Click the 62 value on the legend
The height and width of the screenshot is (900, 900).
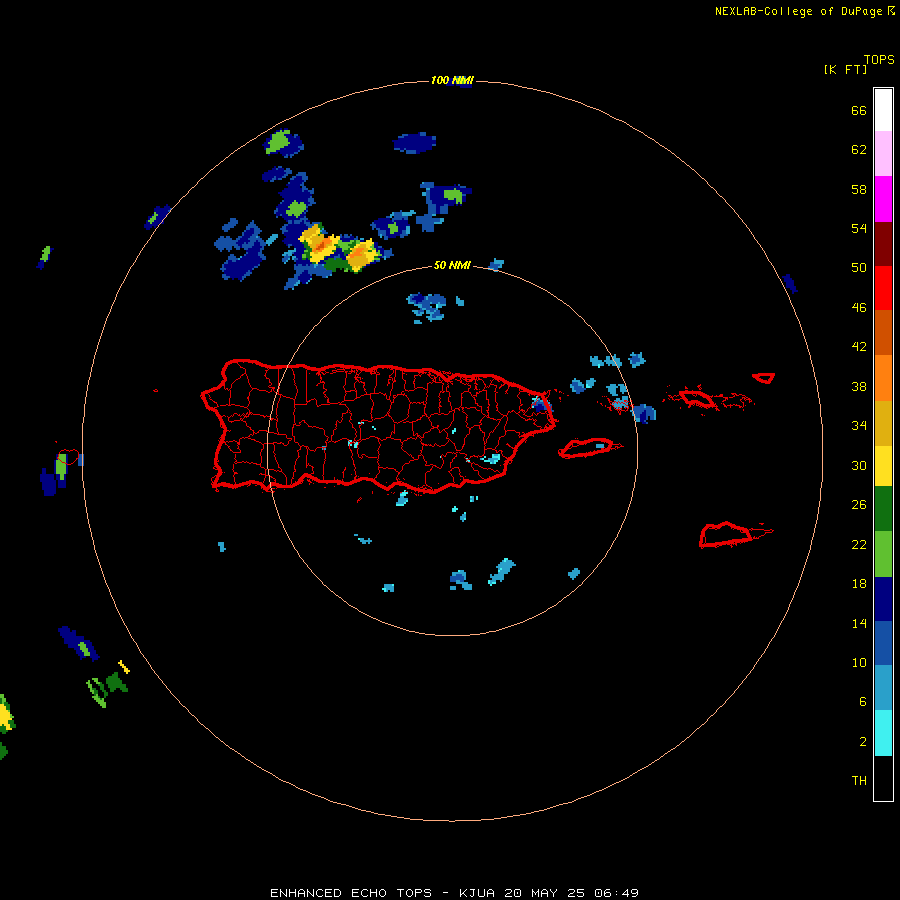(859, 150)
